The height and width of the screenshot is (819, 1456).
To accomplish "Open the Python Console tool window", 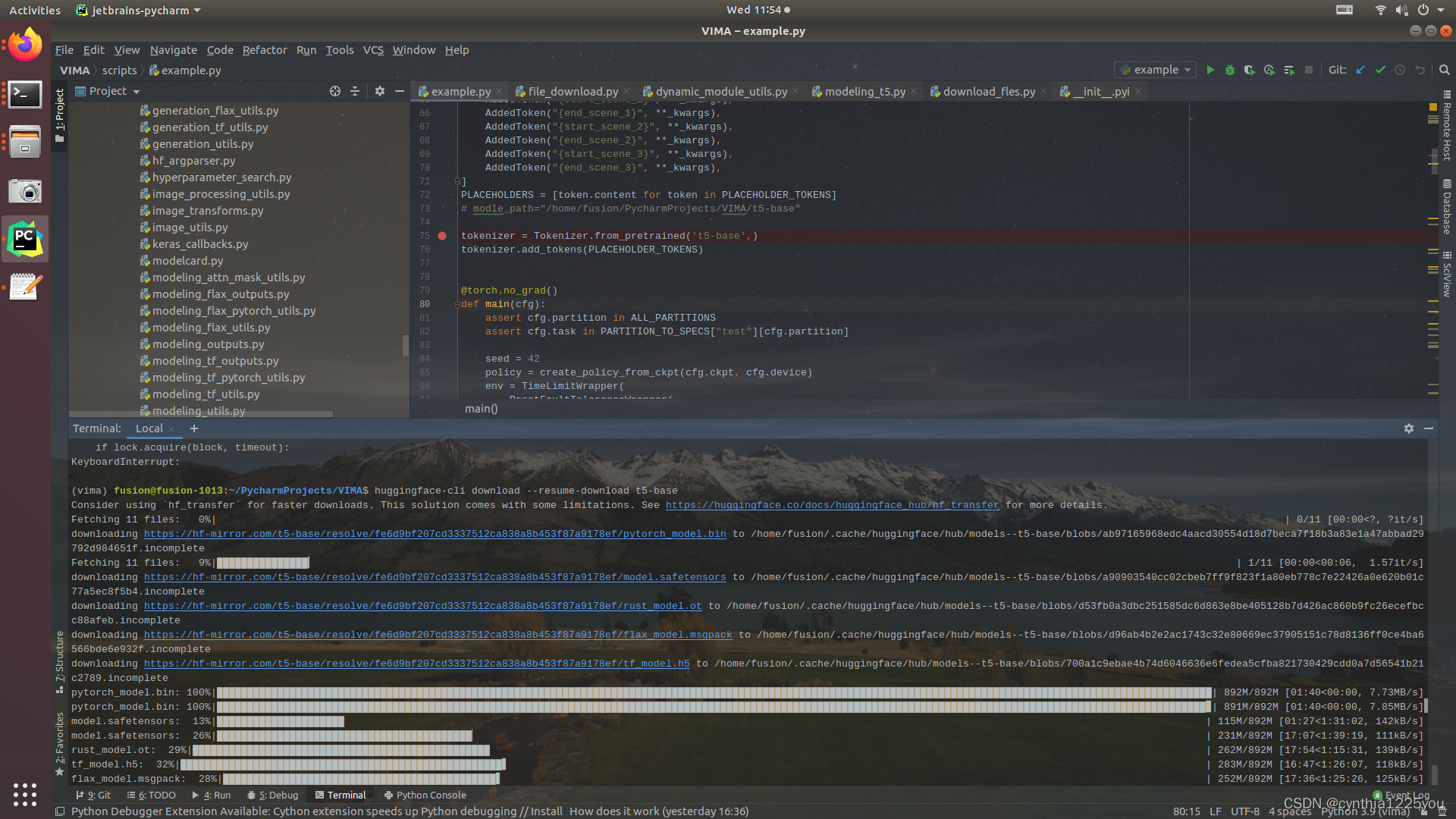I will (425, 795).
